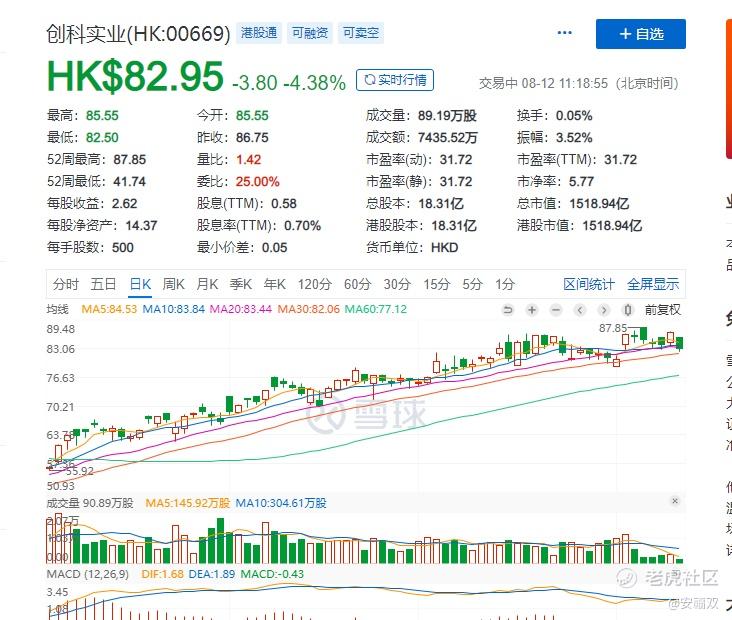Click the MA60:77.12 indicator label
This screenshot has width=732, height=620.
375,309
